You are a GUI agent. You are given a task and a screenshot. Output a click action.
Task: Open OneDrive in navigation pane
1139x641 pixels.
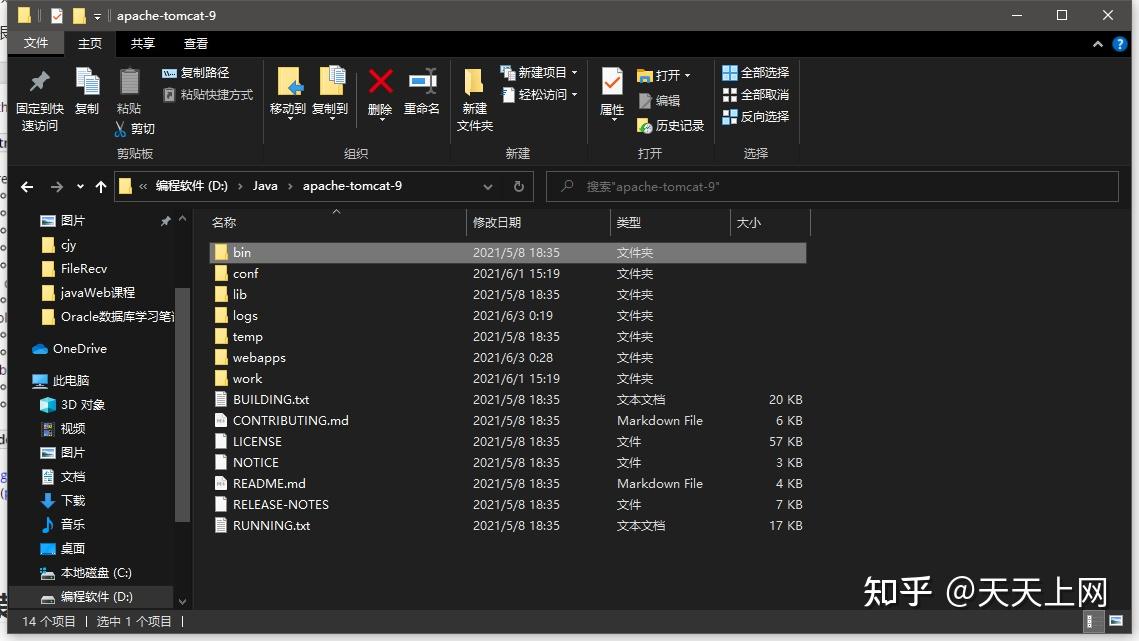(x=70, y=349)
